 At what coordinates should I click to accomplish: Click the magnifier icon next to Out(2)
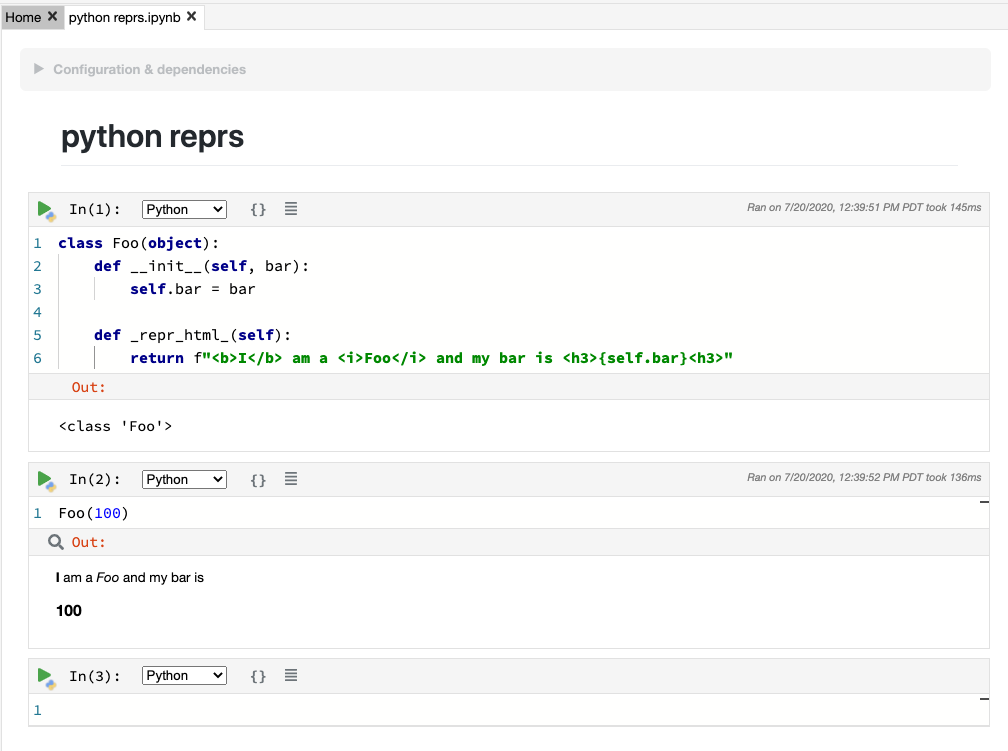coord(55,541)
